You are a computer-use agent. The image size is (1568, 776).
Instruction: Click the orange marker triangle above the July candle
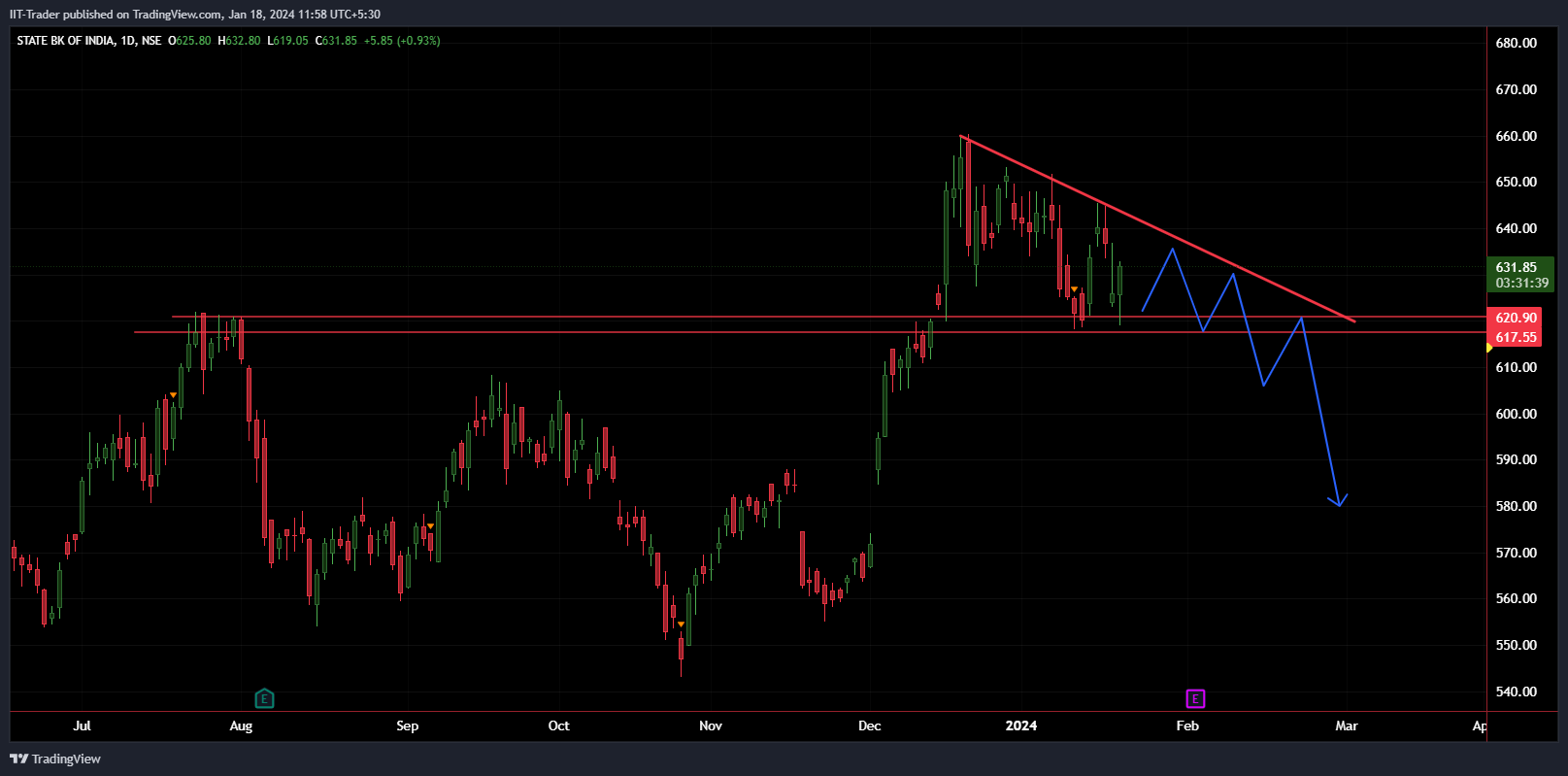173,394
